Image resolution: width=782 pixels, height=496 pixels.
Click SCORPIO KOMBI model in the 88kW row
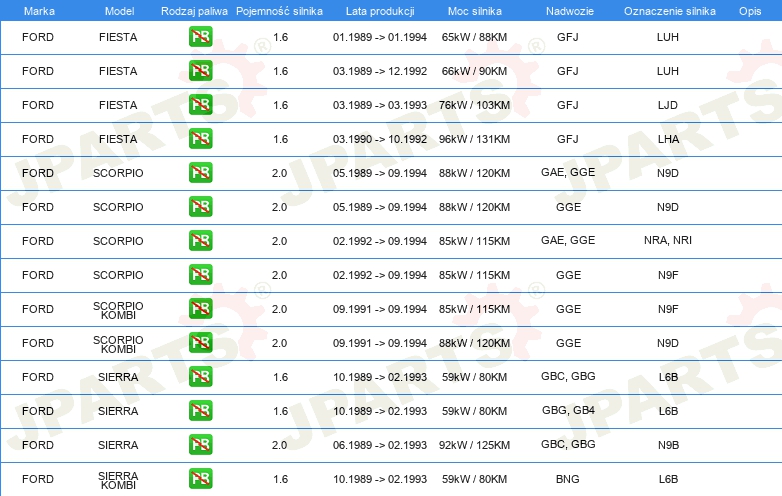[118, 344]
